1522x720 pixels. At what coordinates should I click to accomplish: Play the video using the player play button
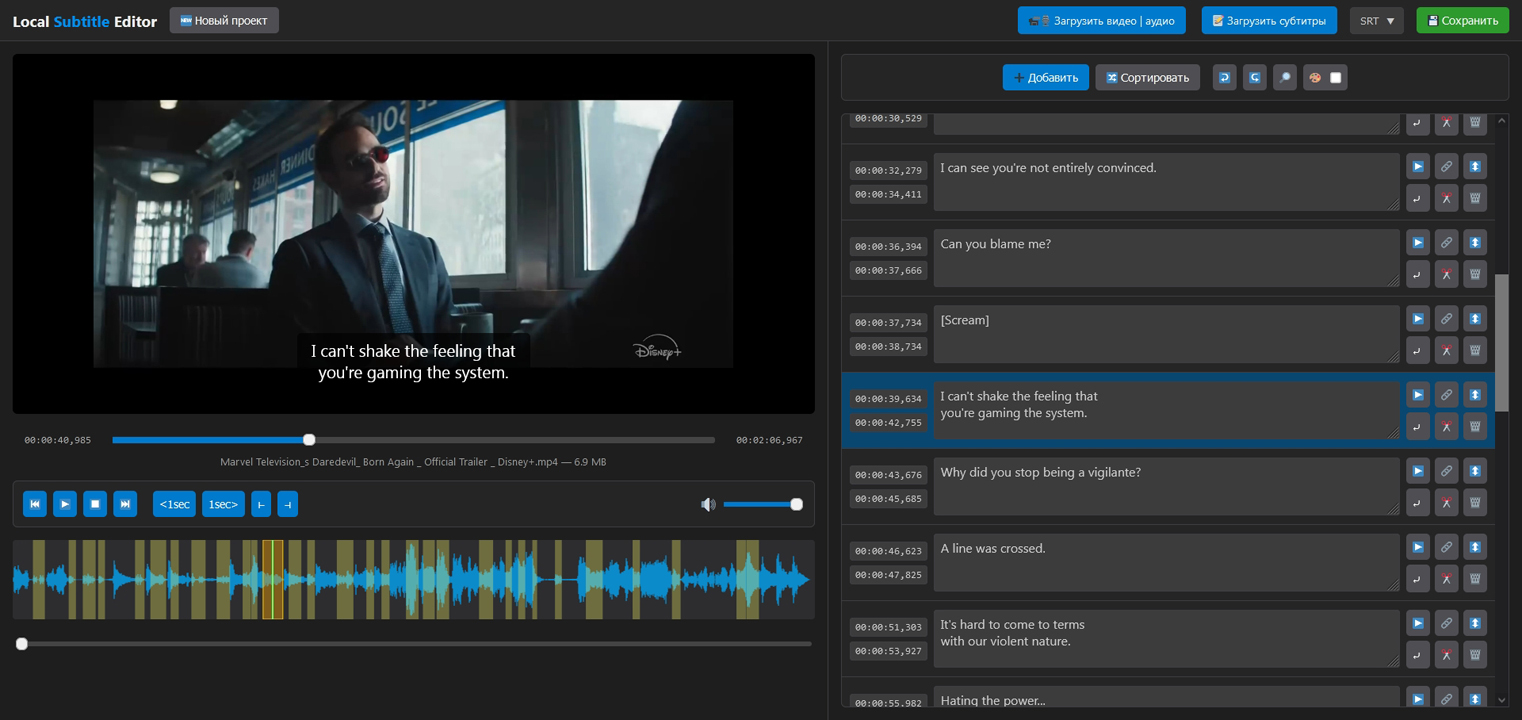(x=65, y=504)
